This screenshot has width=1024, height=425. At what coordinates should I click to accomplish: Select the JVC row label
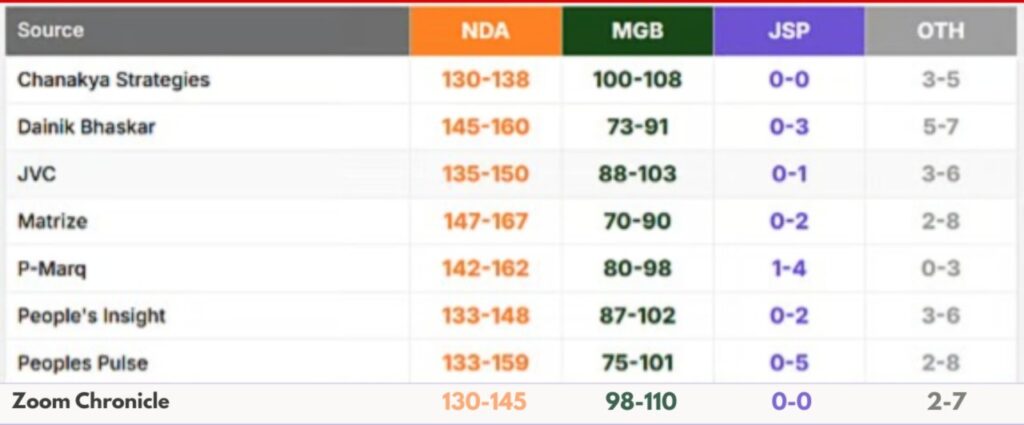pyautogui.click(x=37, y=174)
